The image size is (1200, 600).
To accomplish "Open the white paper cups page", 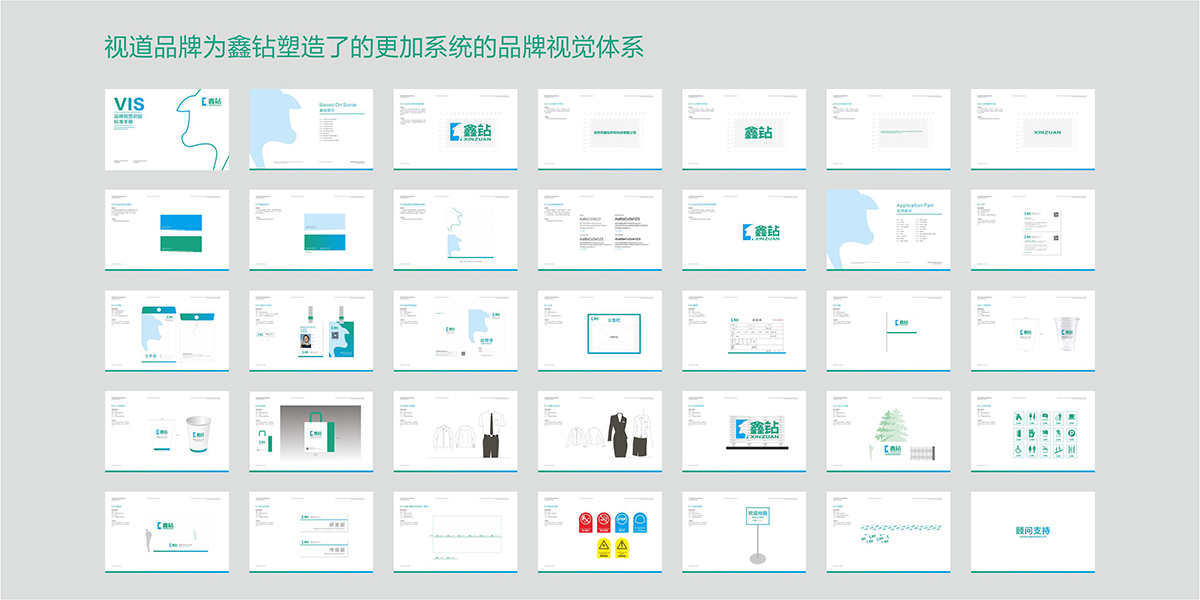I will (x=167, y=431).
